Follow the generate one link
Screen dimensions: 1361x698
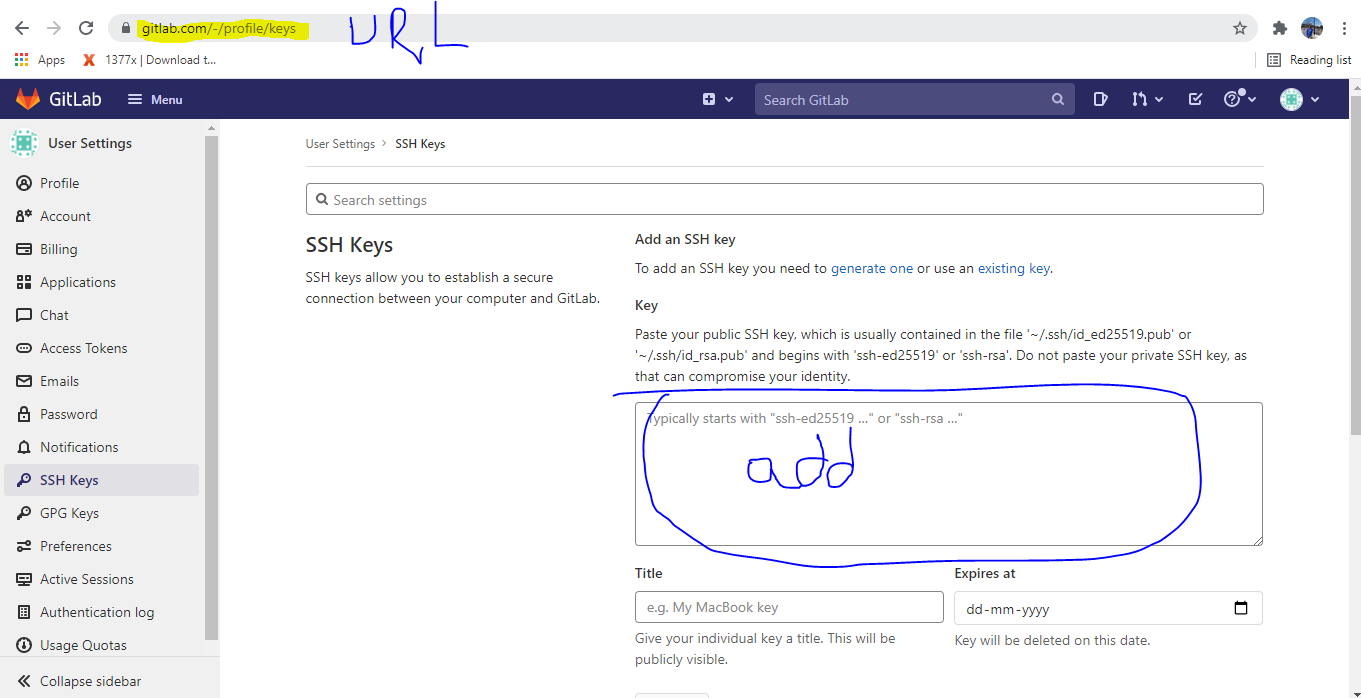click(x=870, y=268)
